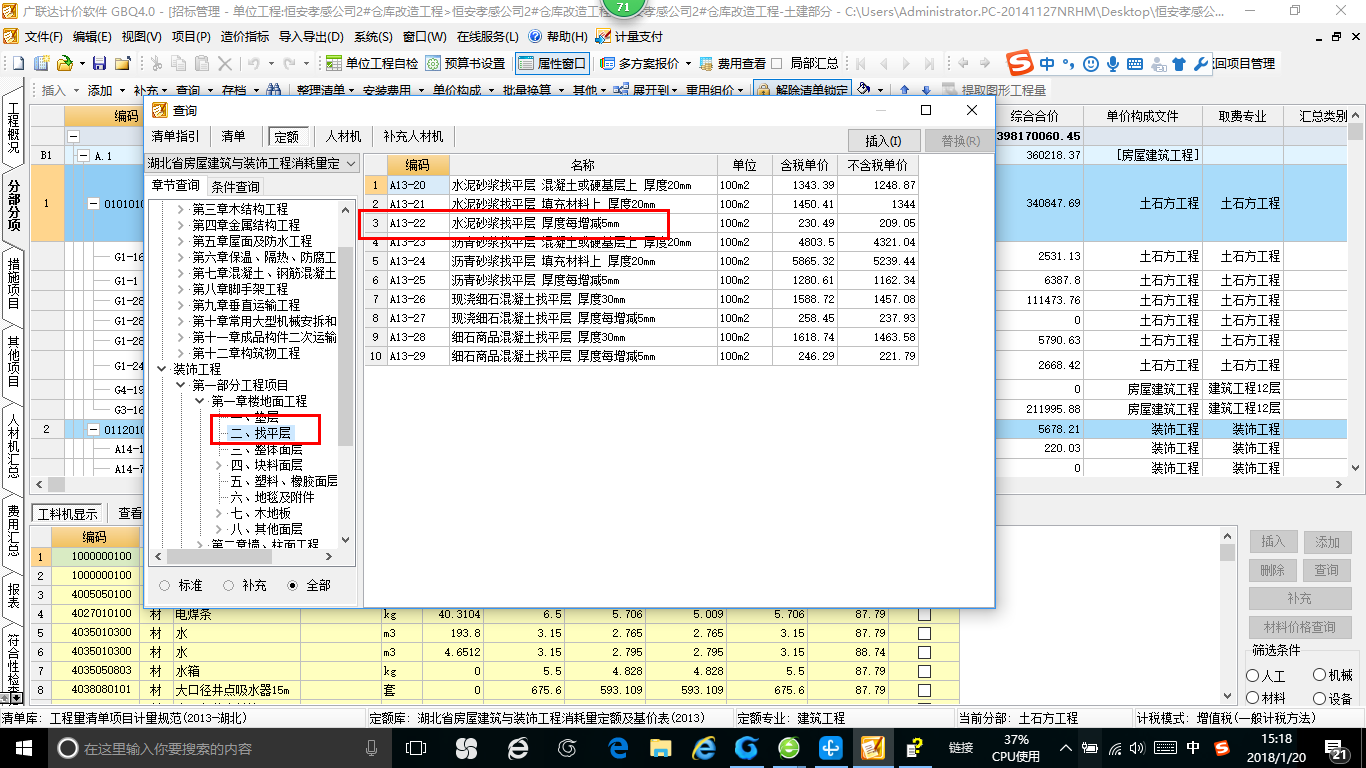
Task: Open Windows Start menu
Action: tap(24, 747)
